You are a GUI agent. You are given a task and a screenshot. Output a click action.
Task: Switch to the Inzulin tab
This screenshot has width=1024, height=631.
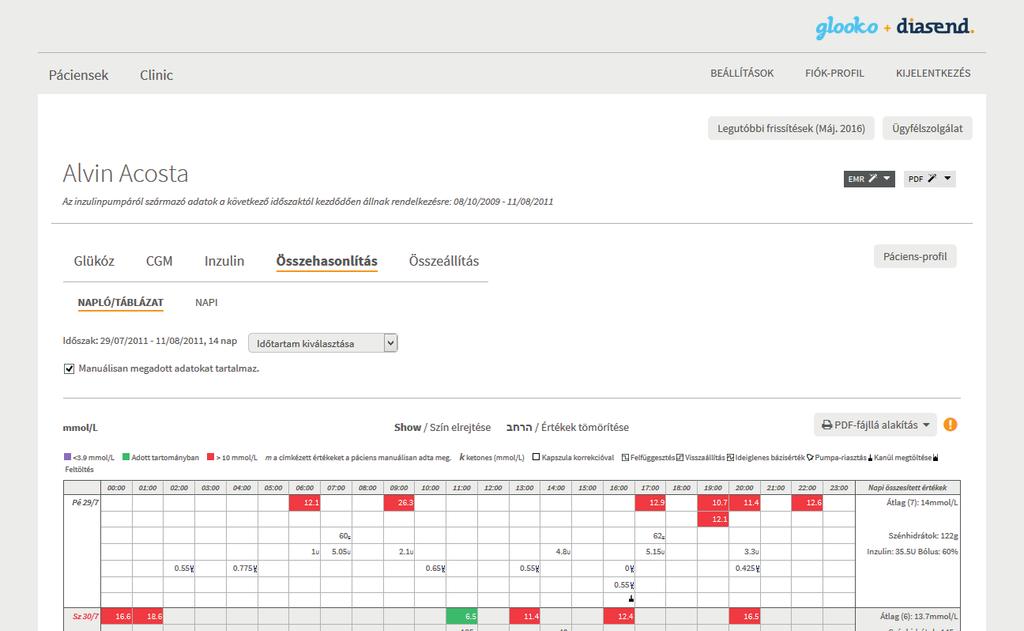224,261
